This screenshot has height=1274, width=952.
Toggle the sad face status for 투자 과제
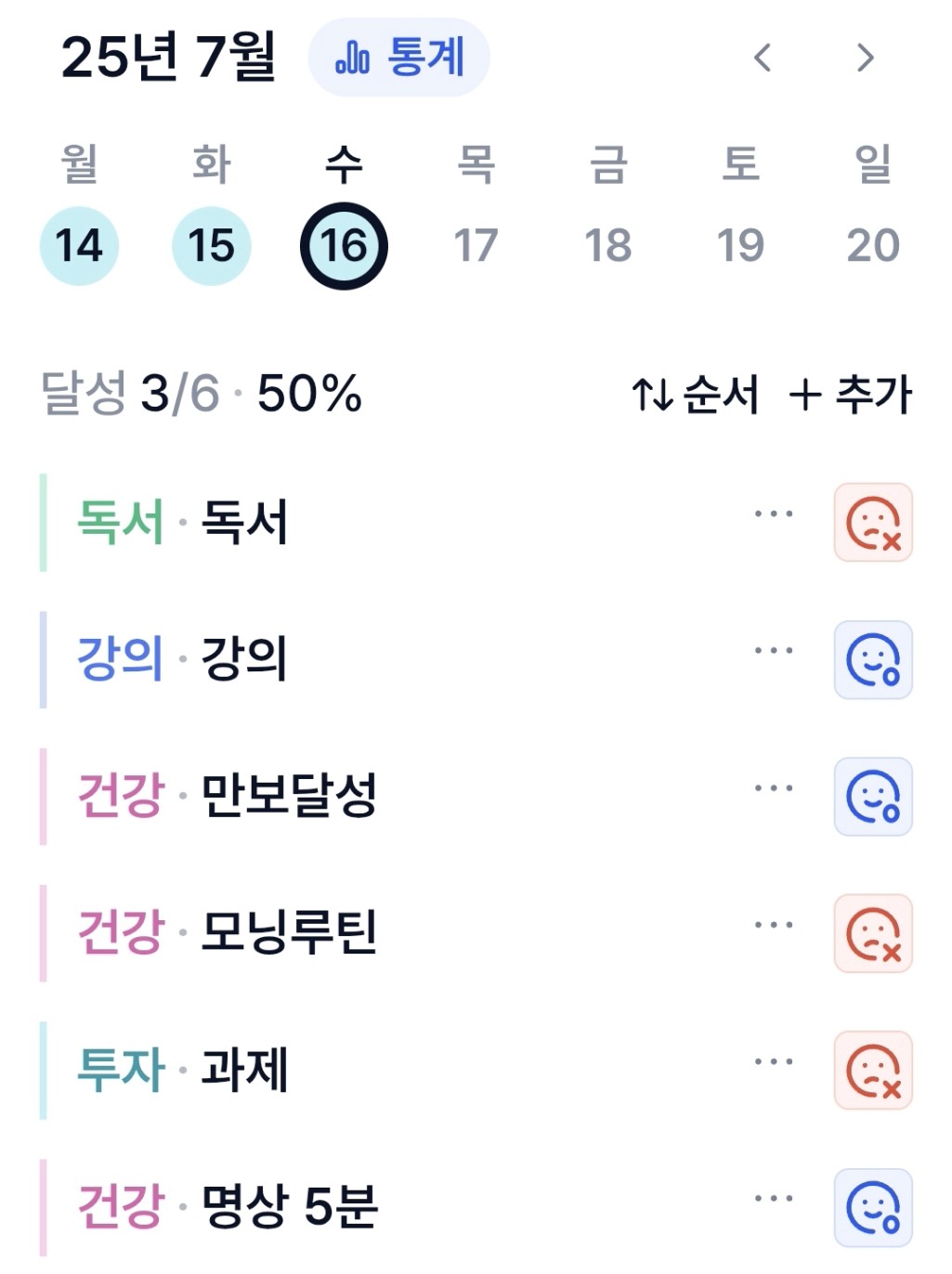click(x=873, y=1071)
